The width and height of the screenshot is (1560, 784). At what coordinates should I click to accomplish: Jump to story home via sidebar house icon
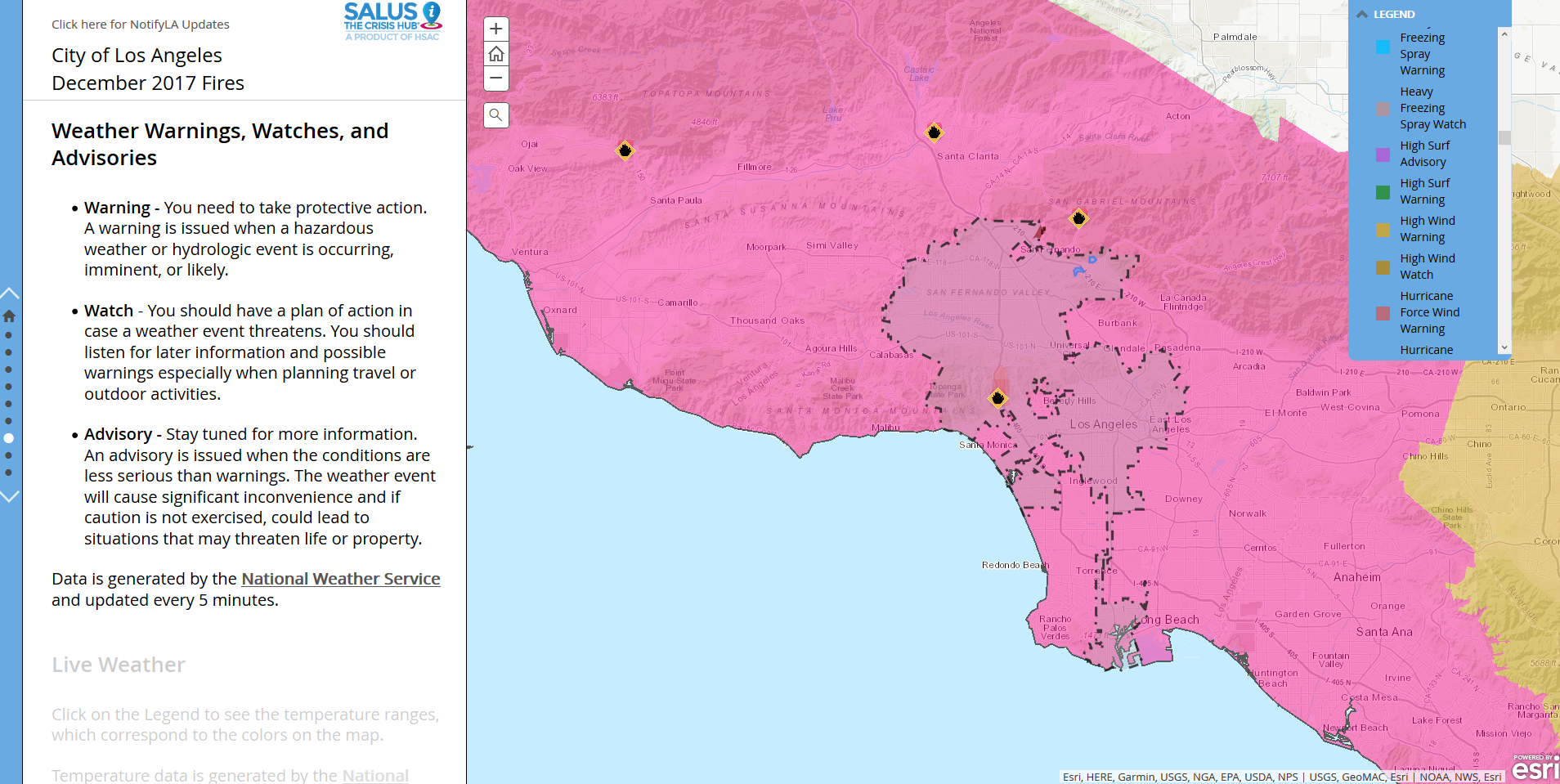tap(9, 316)
